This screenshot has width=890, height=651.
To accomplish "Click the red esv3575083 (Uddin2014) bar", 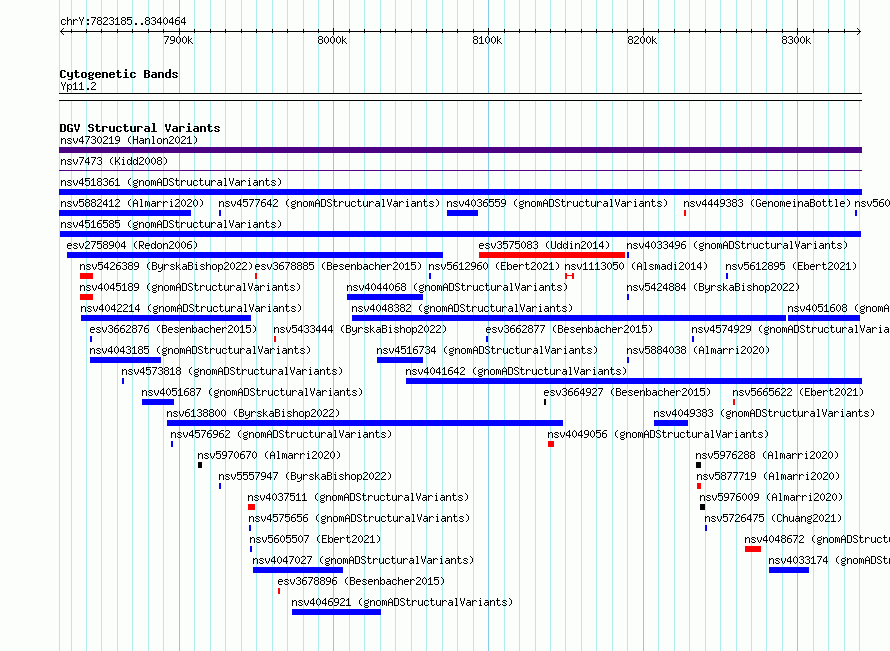I will (552, 255).
